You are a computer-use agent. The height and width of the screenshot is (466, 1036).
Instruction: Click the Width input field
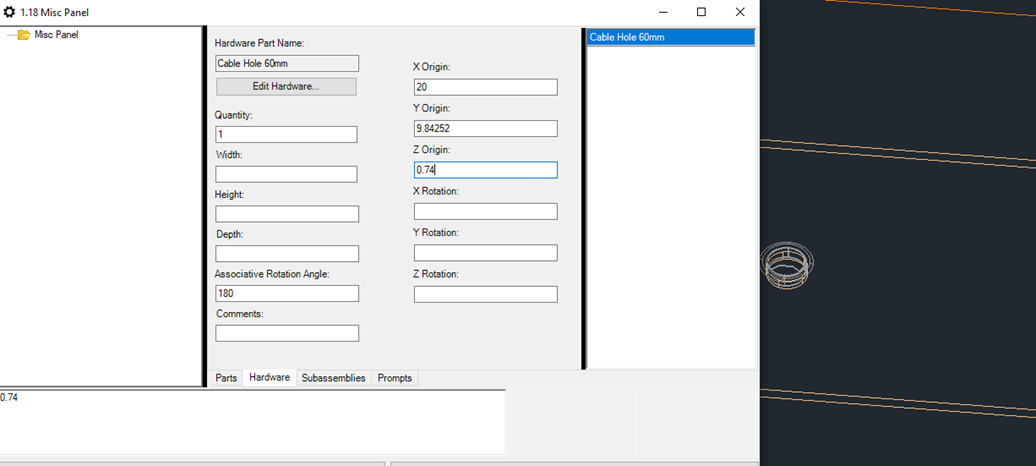[x=286, y=174]
